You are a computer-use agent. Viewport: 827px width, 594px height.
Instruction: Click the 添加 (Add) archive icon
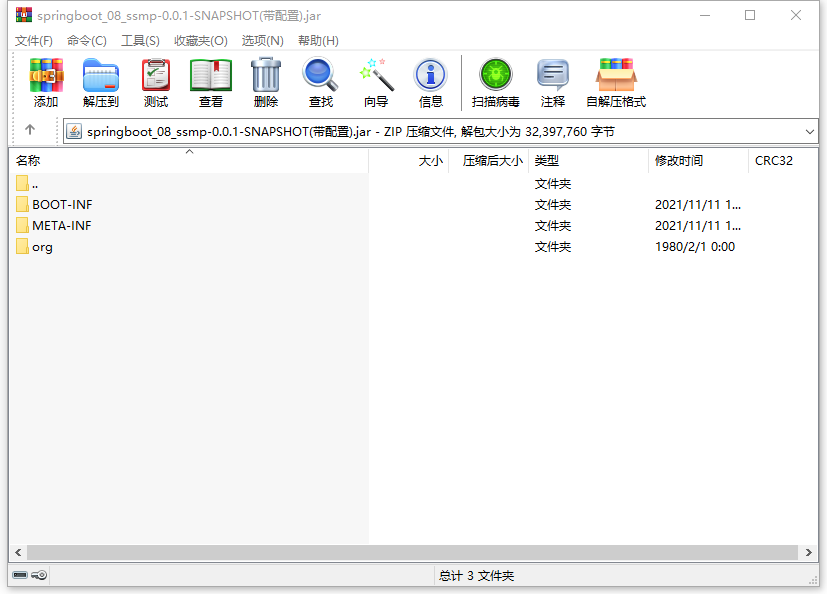tap(46, 82)
